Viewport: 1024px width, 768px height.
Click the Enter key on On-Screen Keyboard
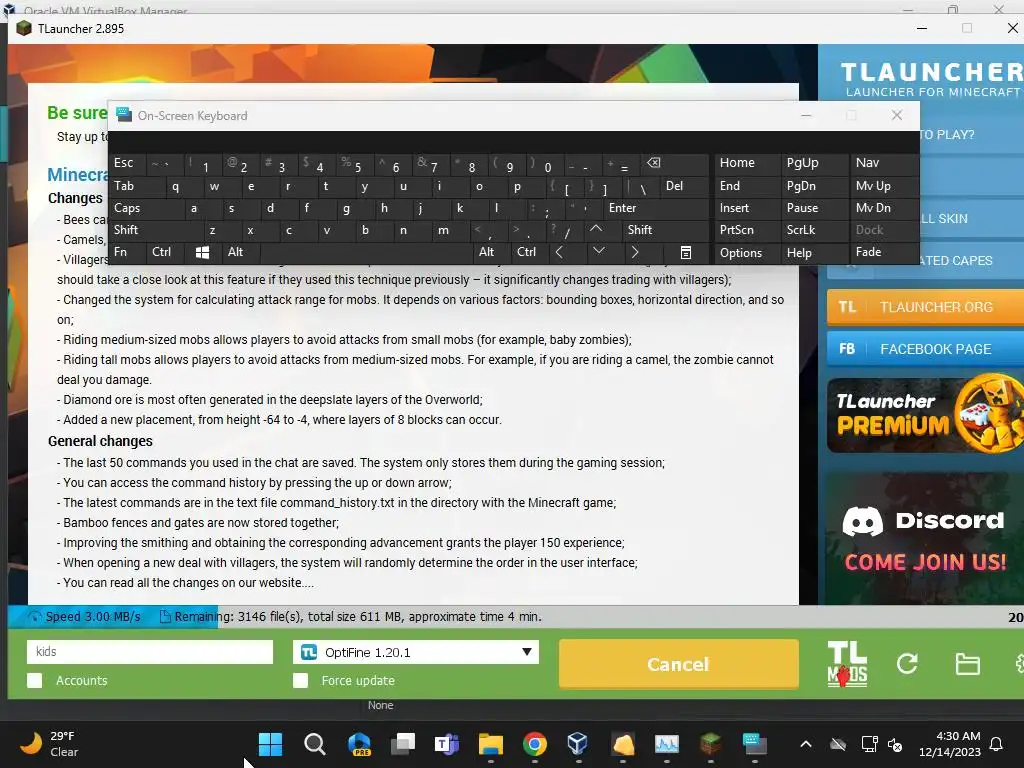point(655,208)
